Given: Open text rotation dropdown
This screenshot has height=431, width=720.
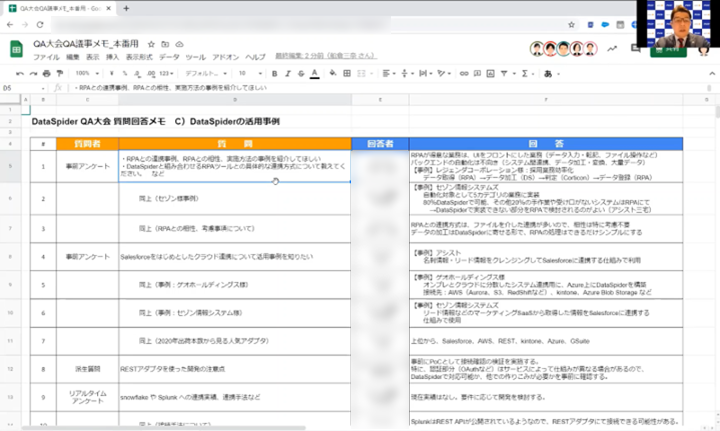Looking at the screenshot, I should point(443,73).
